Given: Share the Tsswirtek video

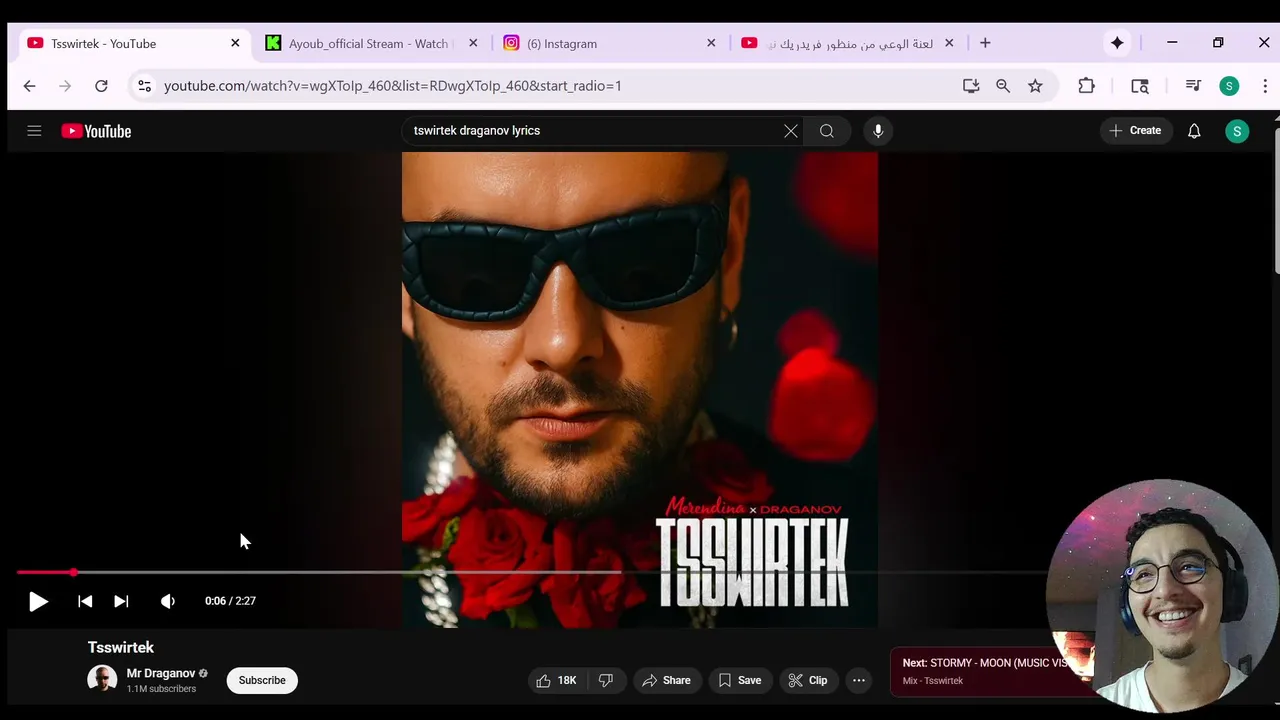Looking at the screenshot, I should tap(666, 680).
